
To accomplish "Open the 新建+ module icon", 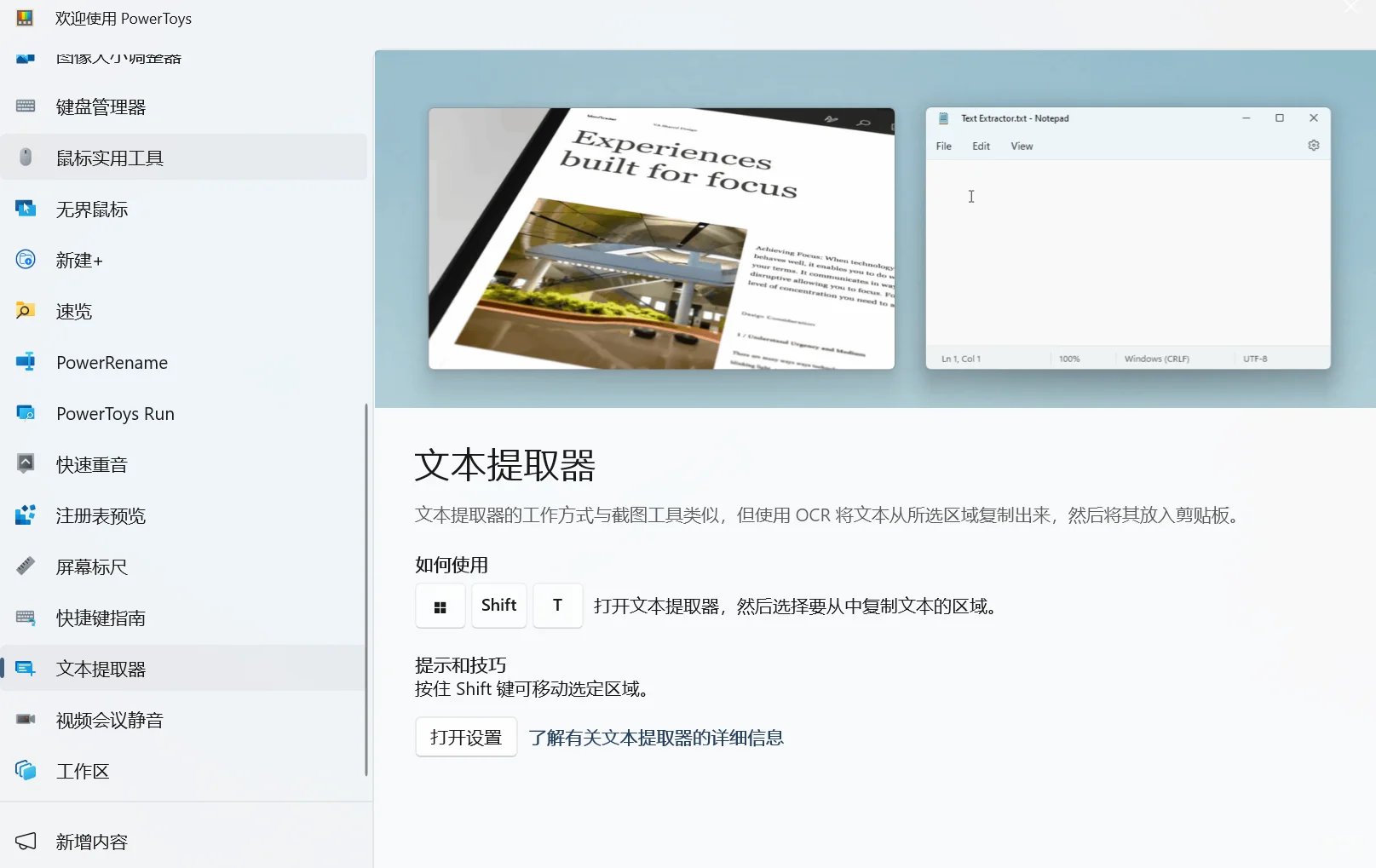I will (x=26, y=260).
